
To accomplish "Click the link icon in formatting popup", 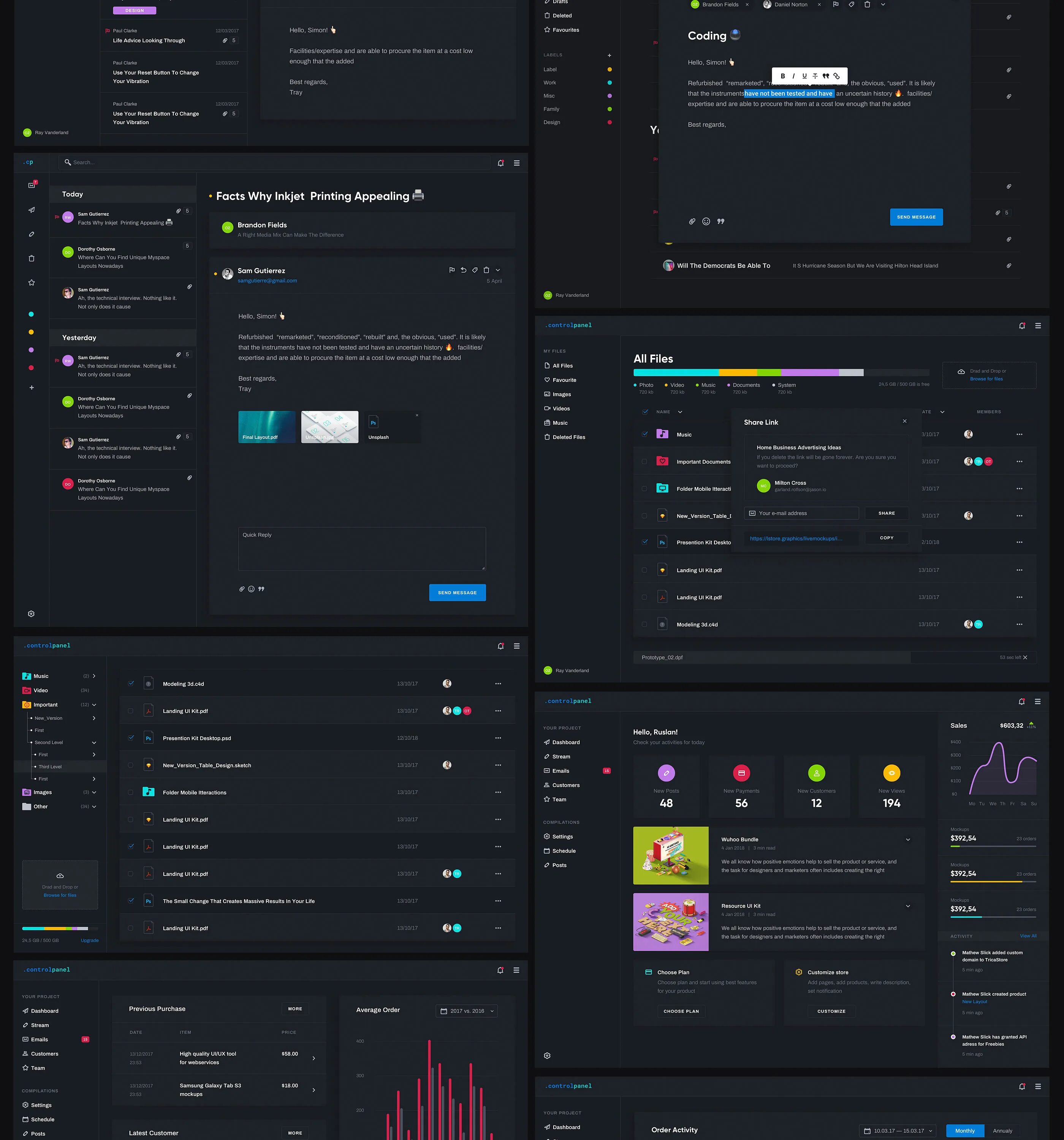I will (x=837, y=76).
